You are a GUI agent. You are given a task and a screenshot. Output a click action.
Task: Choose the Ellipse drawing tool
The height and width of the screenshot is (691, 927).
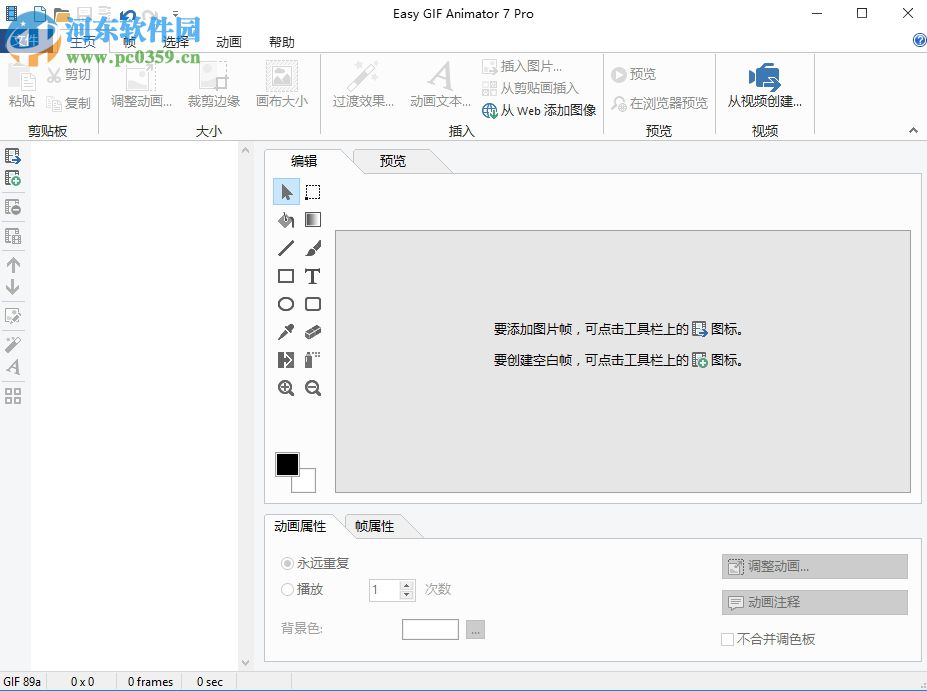(x=285, y=304)
